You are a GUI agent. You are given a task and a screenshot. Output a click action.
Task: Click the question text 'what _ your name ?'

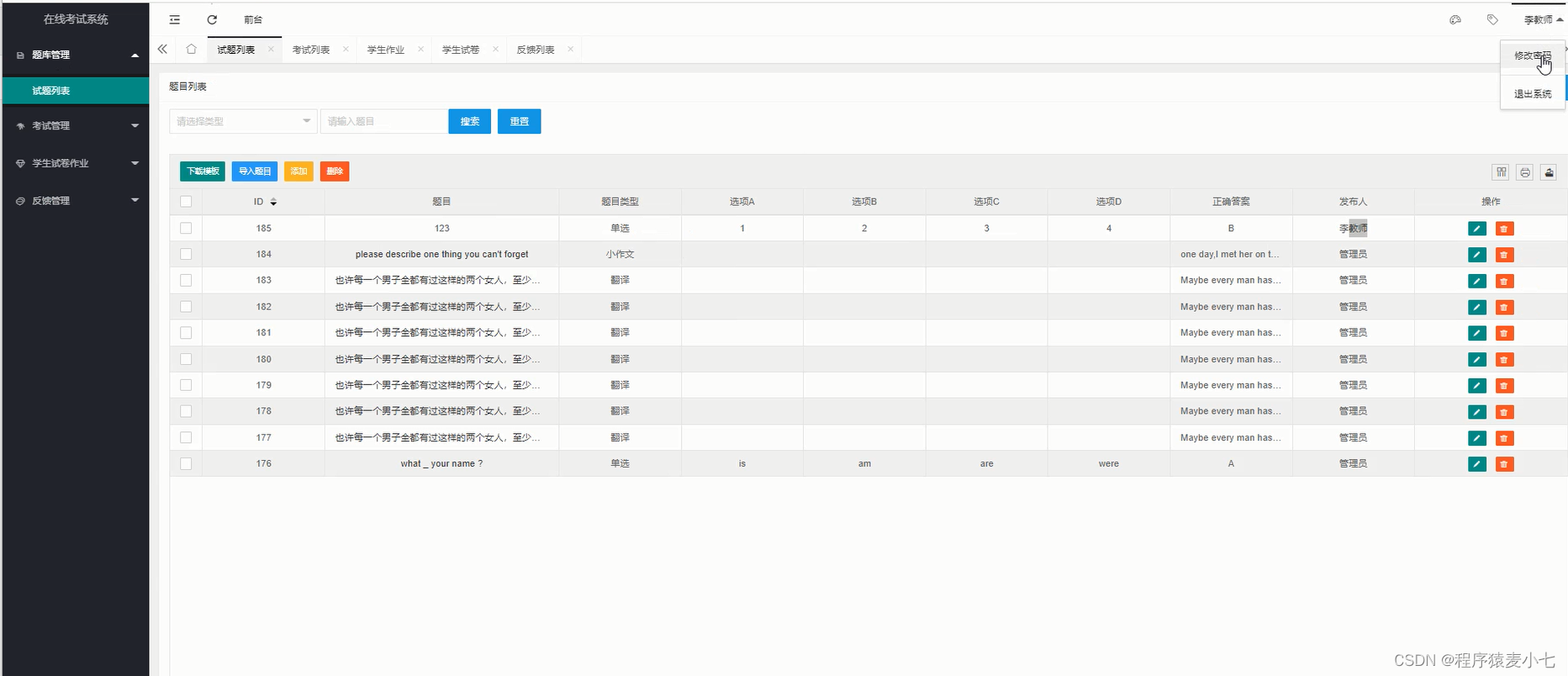441,463
